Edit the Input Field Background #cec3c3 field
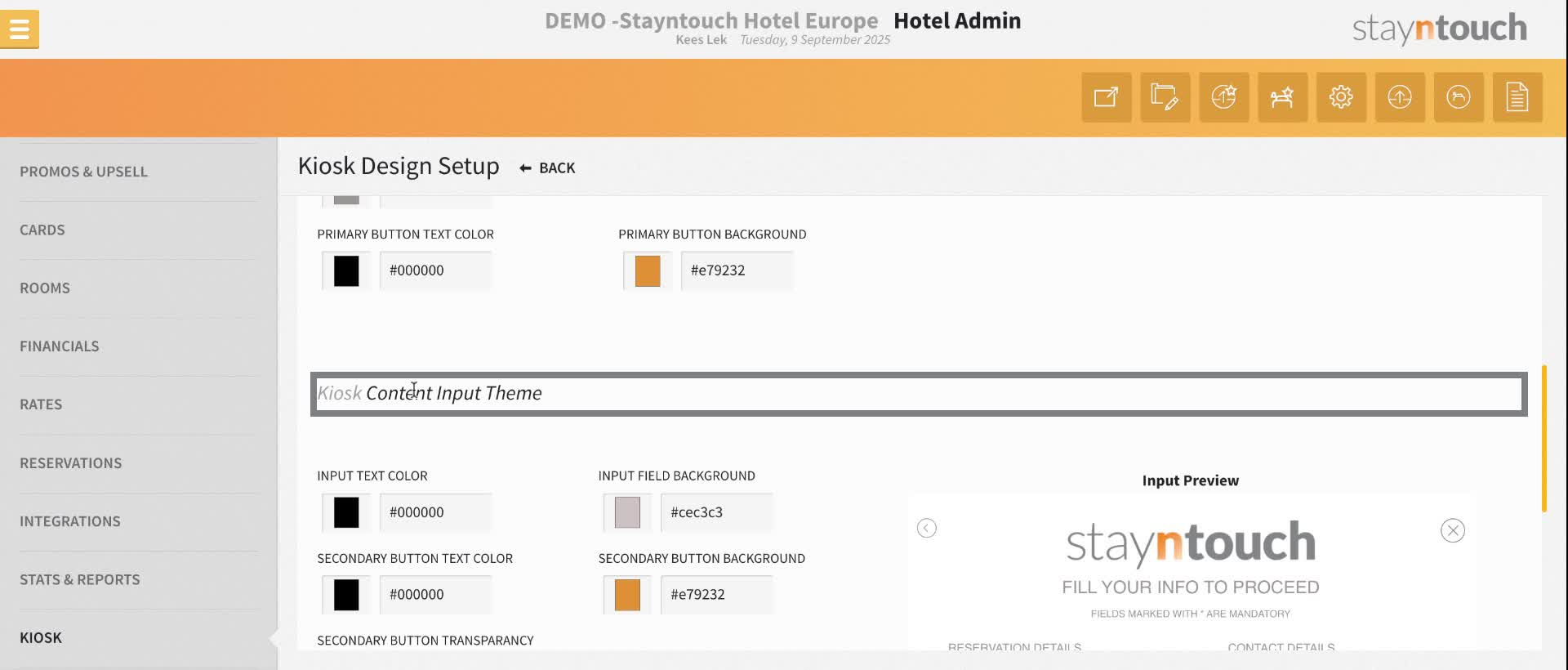The height and width of the screenshot is (670, 1568). [x=717, y=512]
